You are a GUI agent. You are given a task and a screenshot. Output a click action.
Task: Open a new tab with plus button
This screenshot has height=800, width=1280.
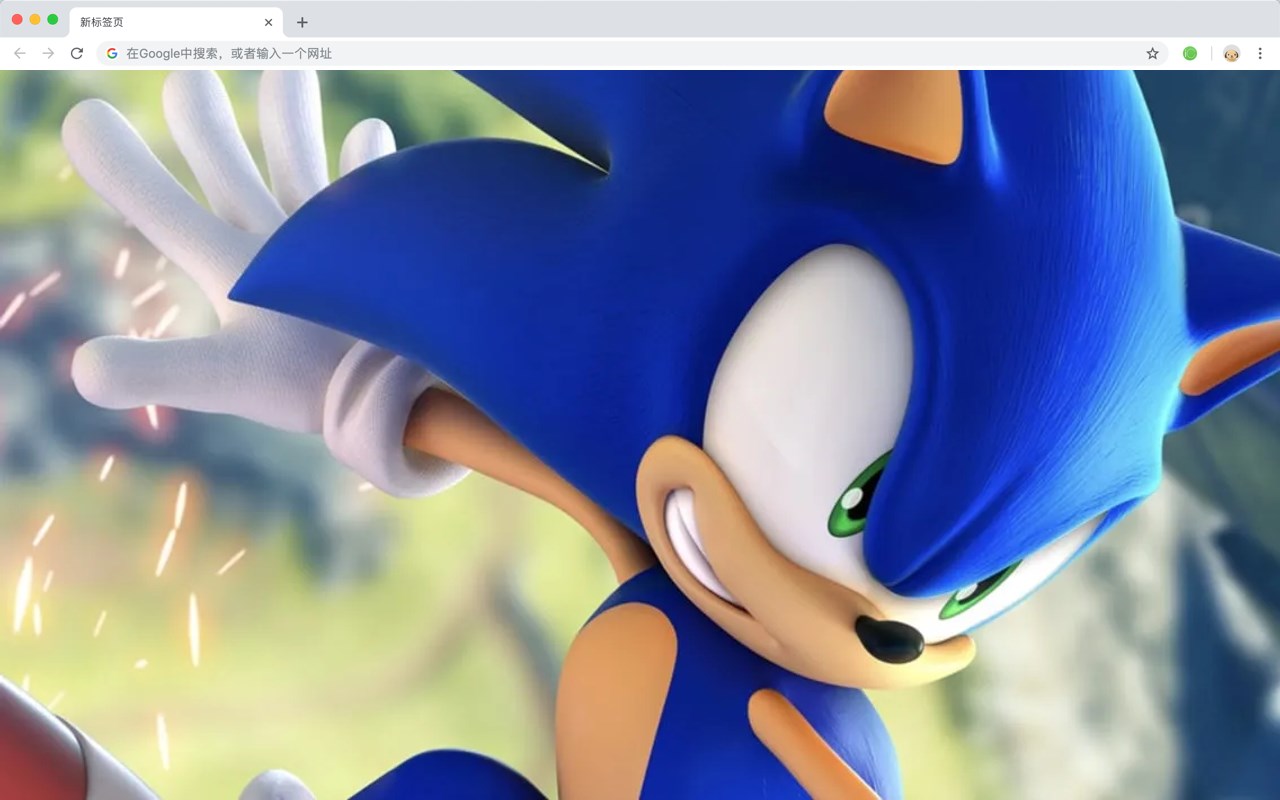pos(302,22)
